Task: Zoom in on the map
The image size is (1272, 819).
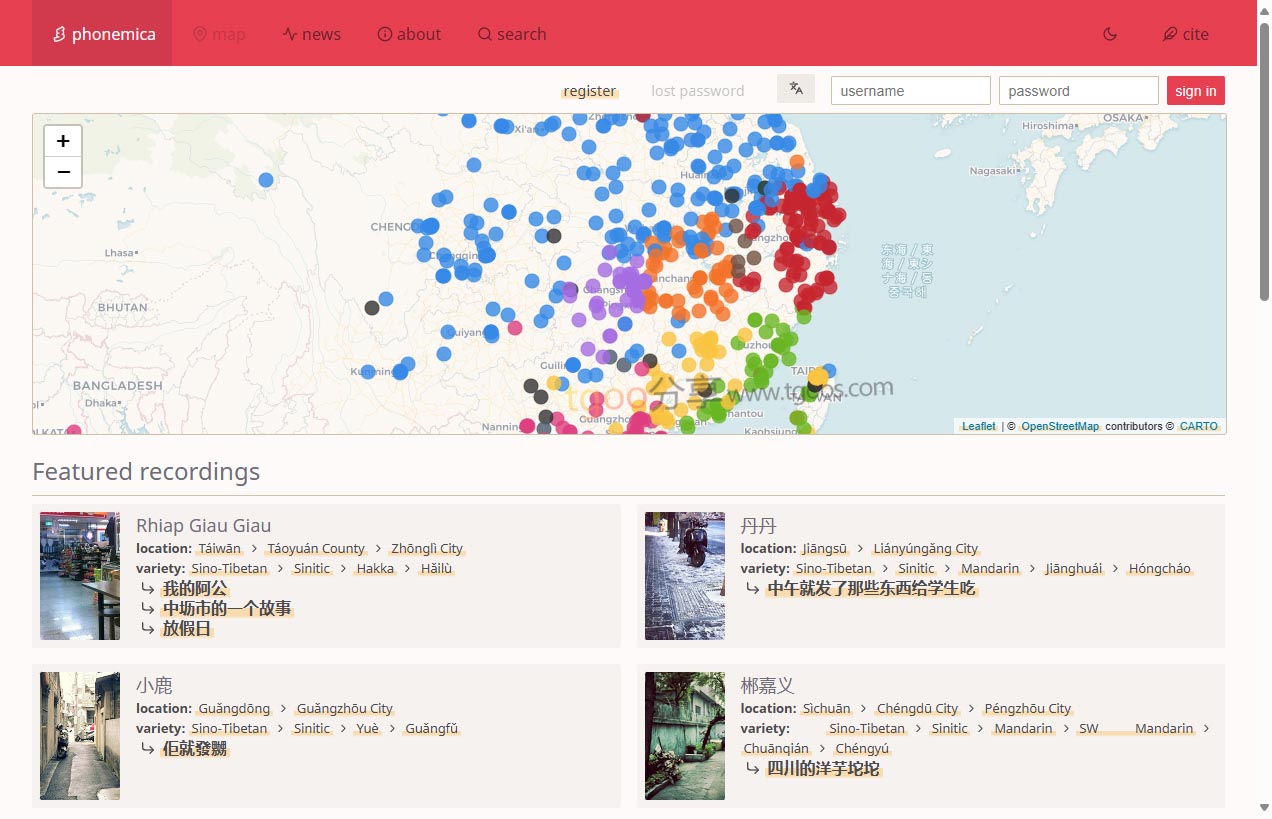Action: [63, 141]
